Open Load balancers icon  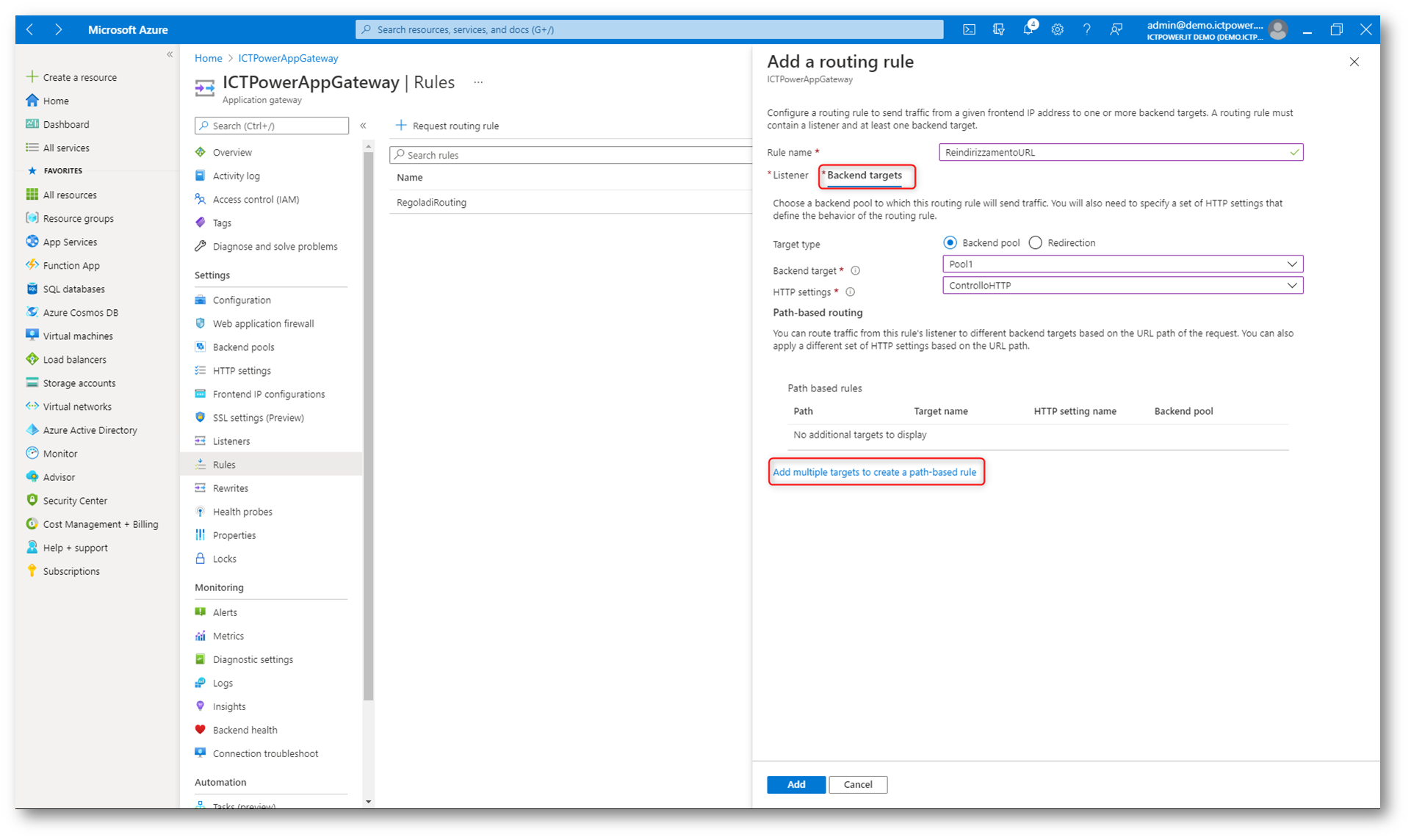(x=32, y=359)
